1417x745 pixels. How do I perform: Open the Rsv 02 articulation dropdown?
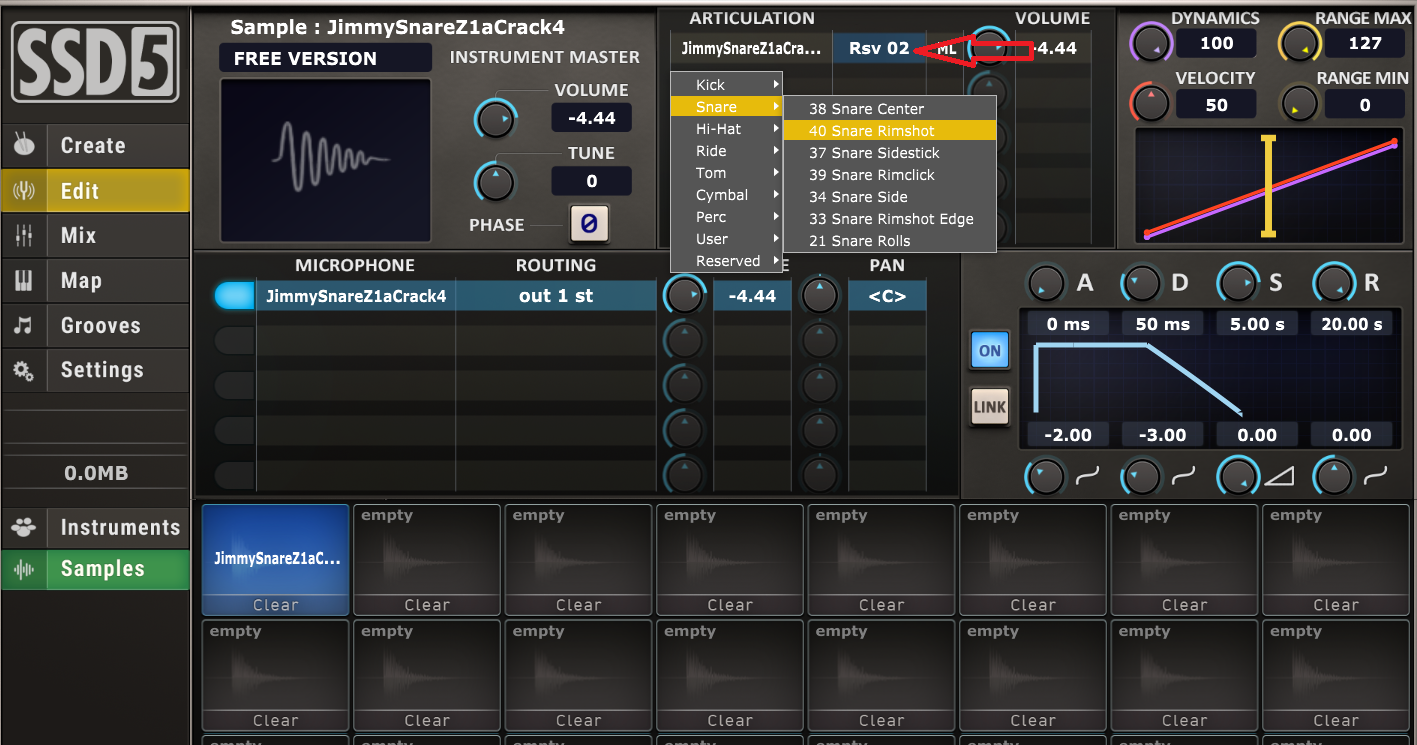(879, 48)
